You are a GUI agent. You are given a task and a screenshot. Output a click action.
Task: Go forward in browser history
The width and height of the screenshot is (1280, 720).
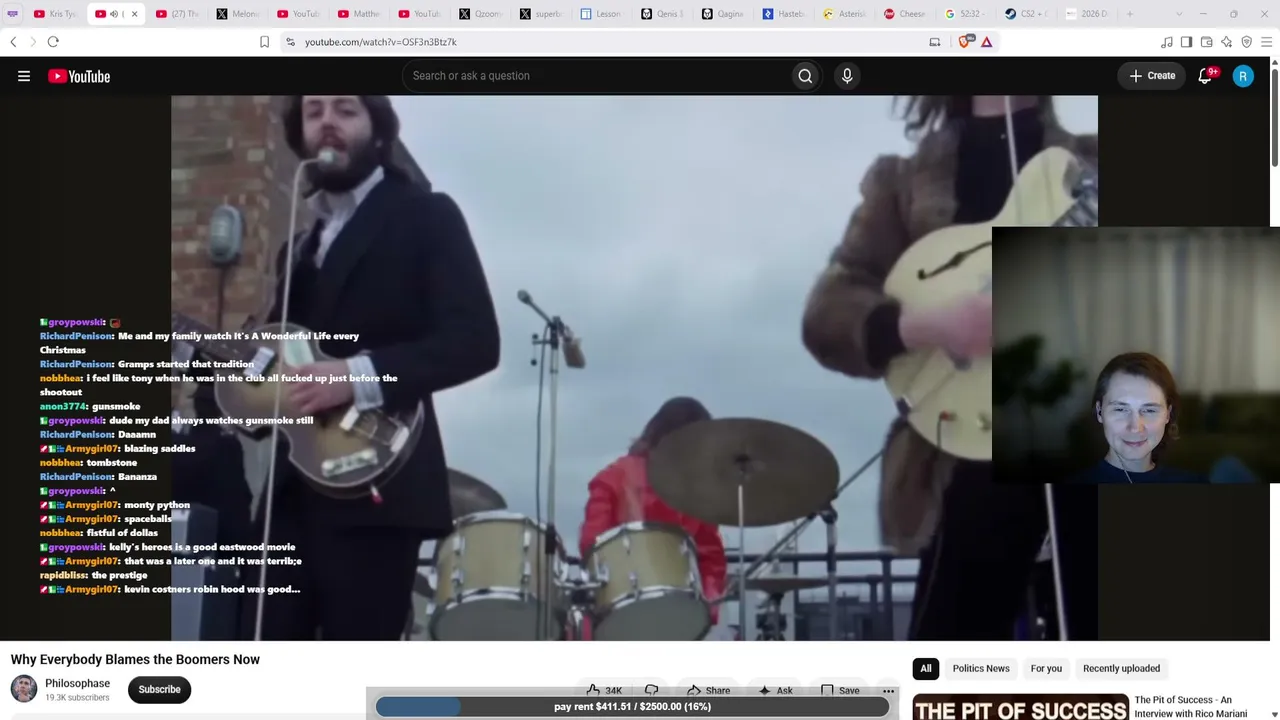click(32, 42)
